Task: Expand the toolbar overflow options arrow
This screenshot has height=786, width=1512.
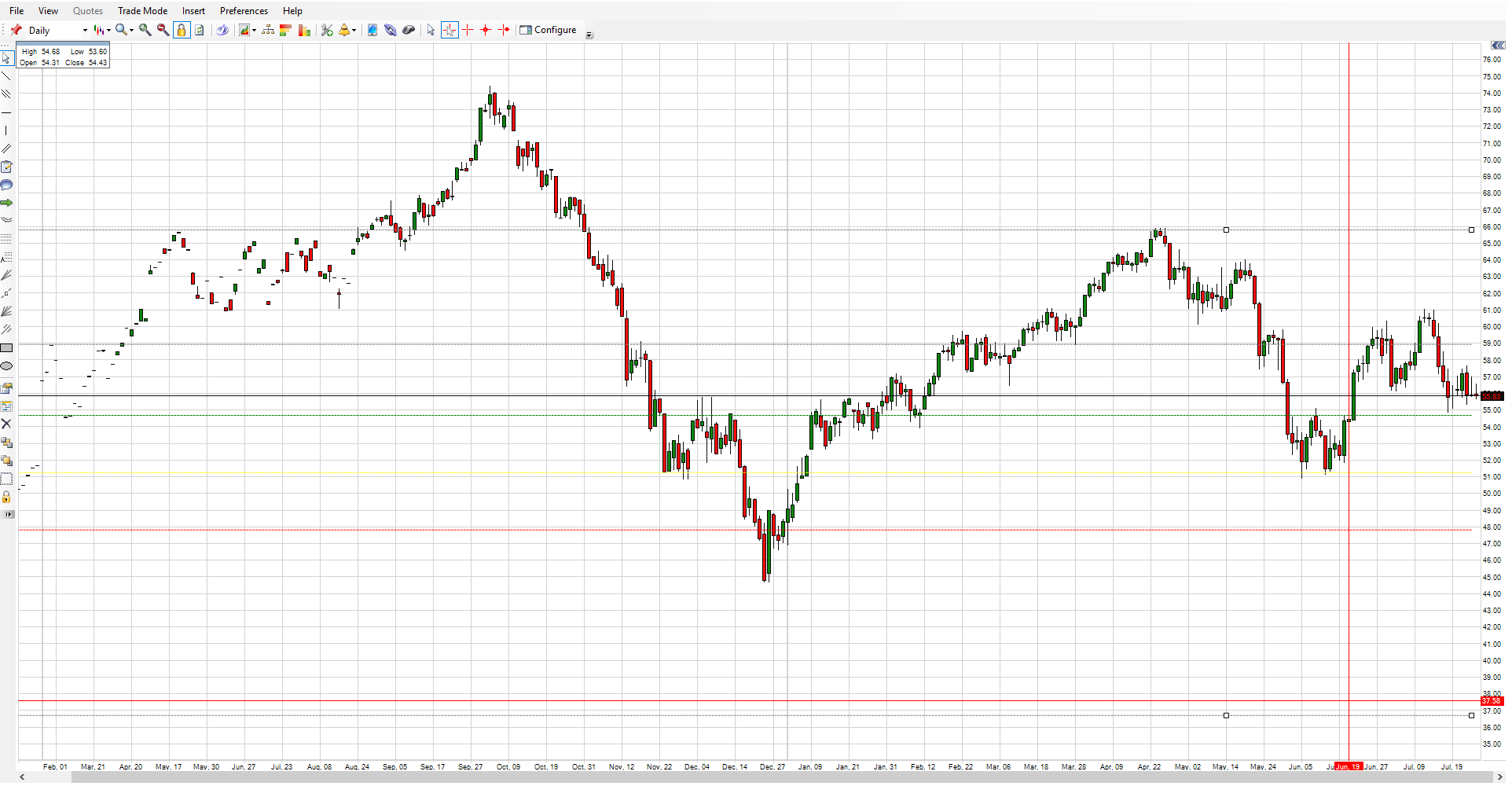Action: coord(589,35)
